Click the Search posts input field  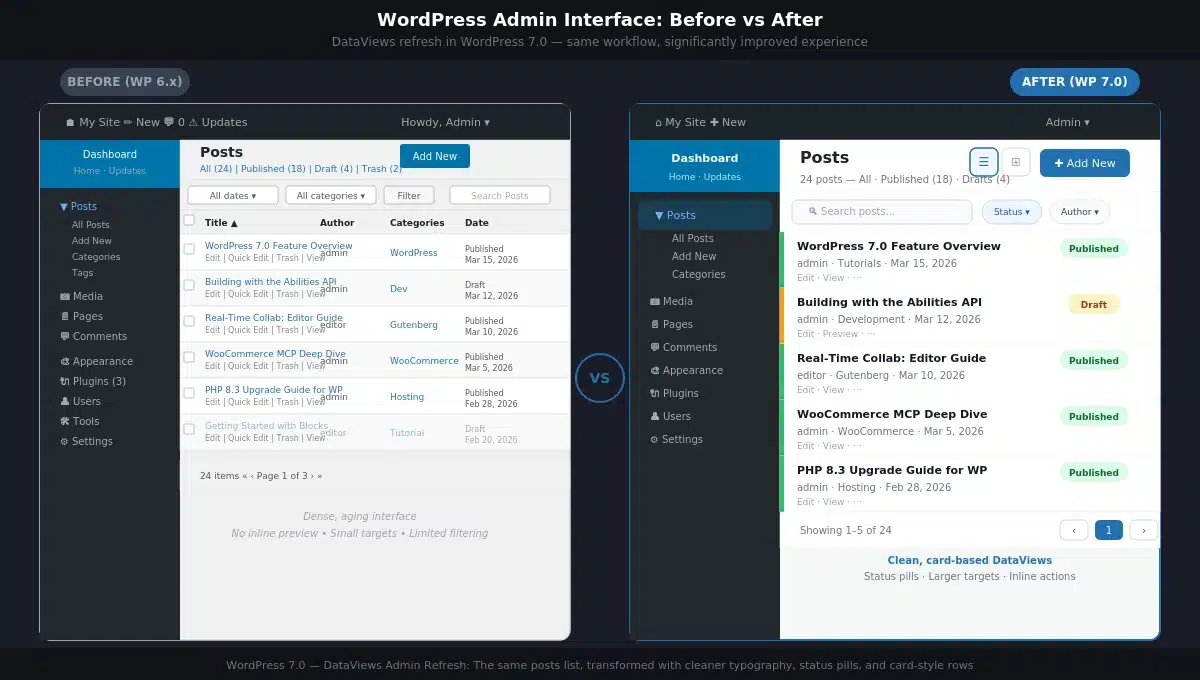[881, 211]
